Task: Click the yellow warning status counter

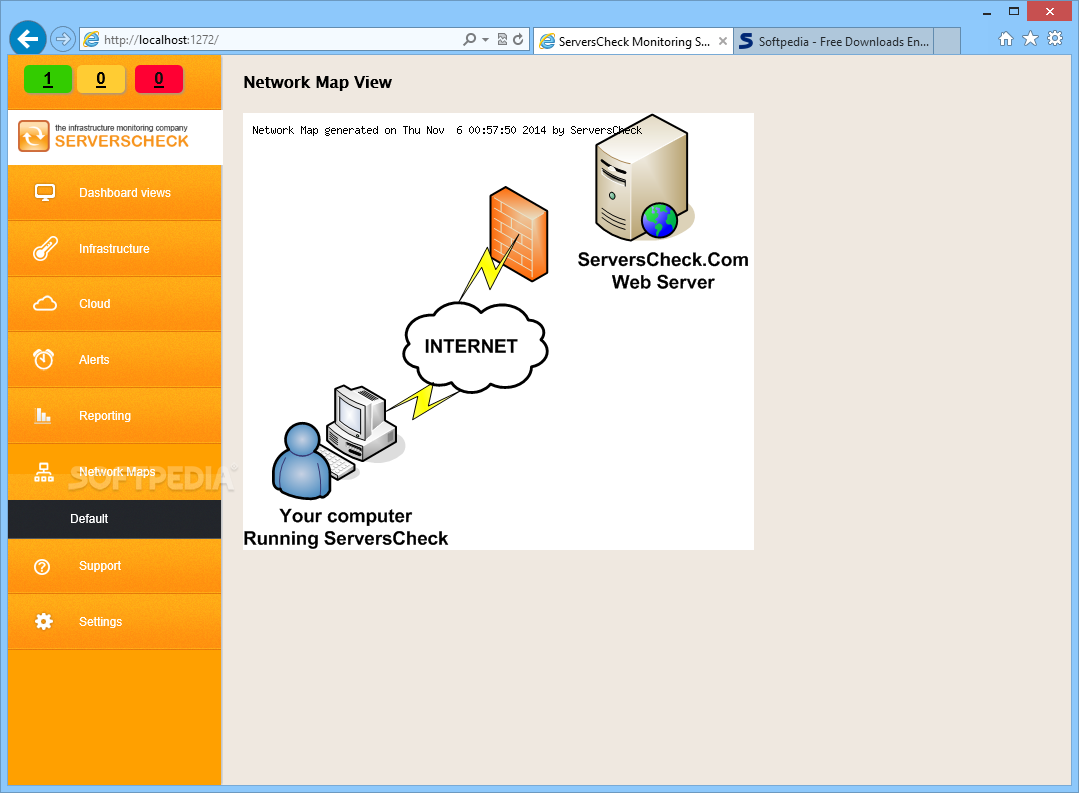Action: coord(100,80)
